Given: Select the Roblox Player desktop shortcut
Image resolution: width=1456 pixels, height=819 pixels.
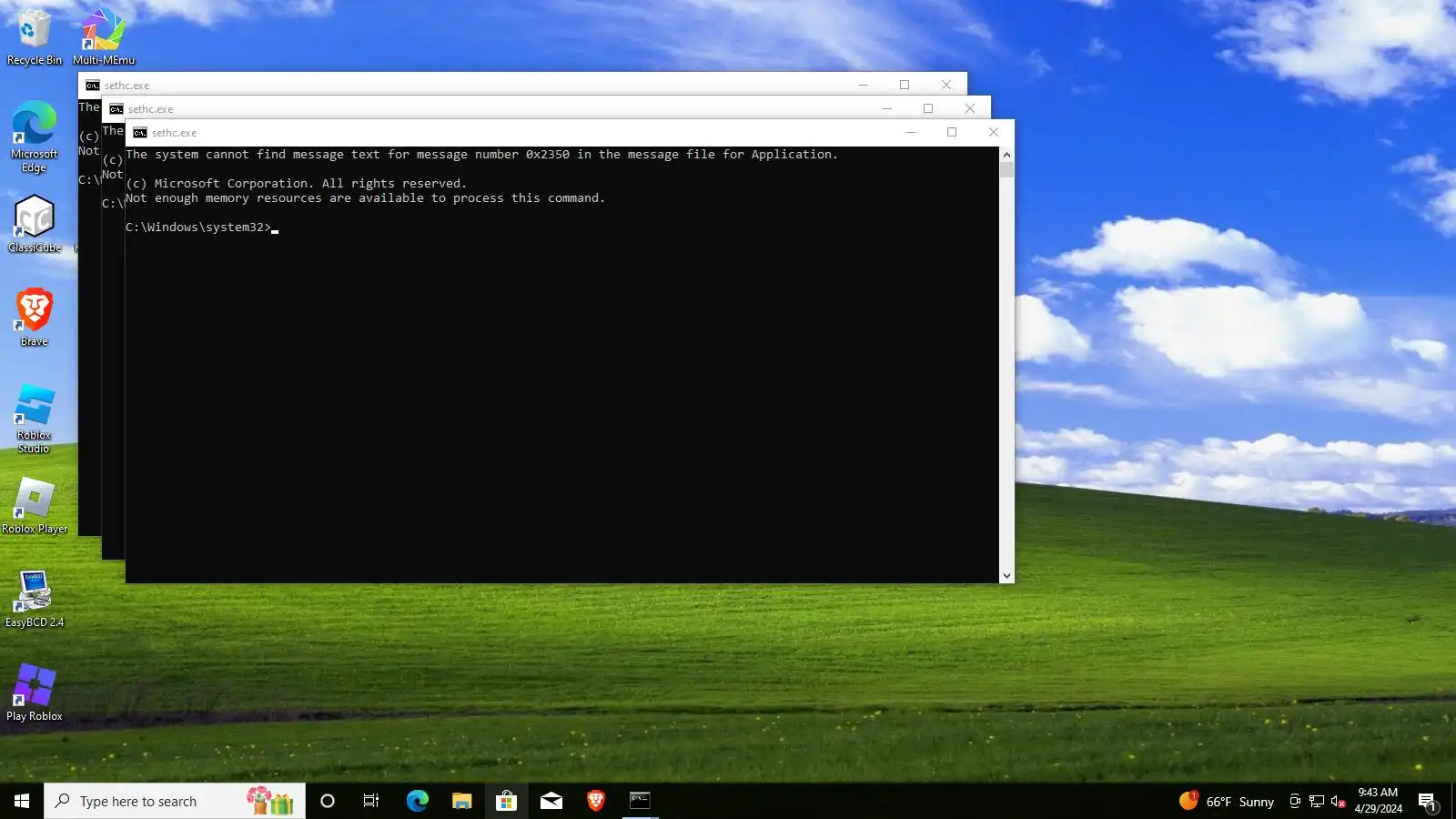Looking at the screenshot, I should pyautogui.click(x=35, y=506).
